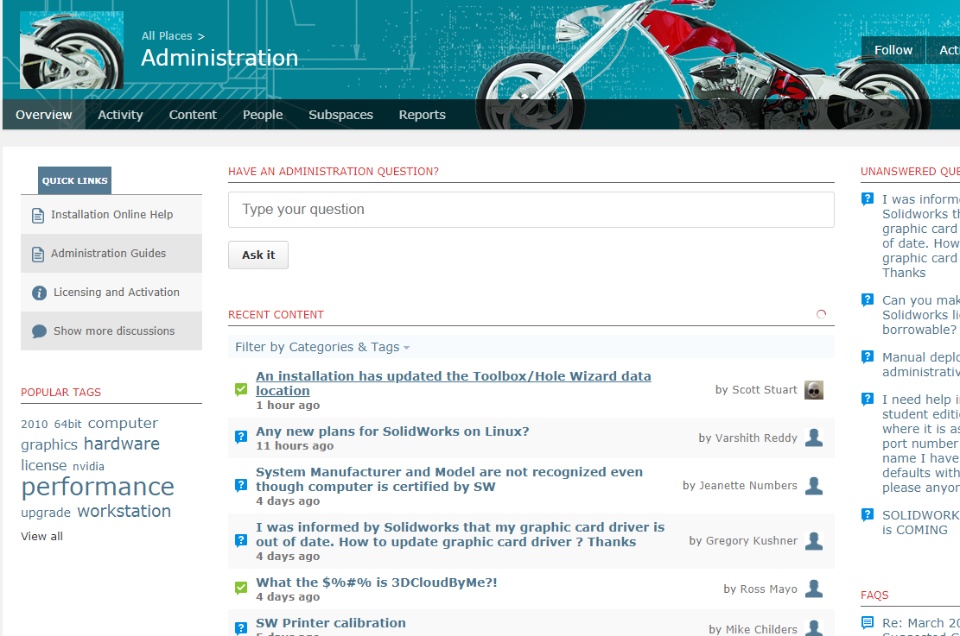The height and width of the screenshot is (636, 960).
Task: Open the All Places breadcrumb link
Action: pyautogui.click(x=167, y=36)
